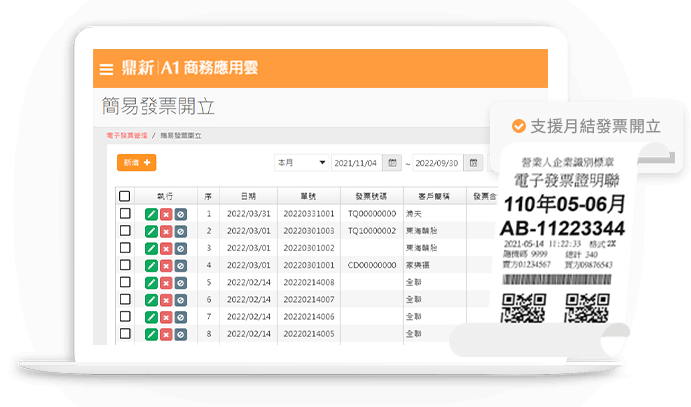Click the 2022/09/30 end date field
This screenshot has height=407, width=691.
438,163
